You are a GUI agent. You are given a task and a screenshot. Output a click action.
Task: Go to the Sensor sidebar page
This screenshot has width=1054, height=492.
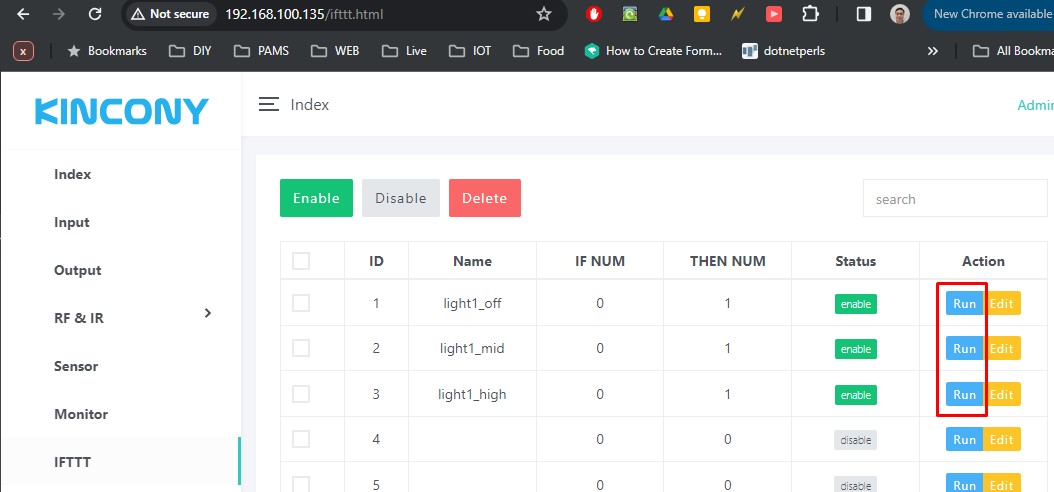pyautogui.click(x=76, y=366)
